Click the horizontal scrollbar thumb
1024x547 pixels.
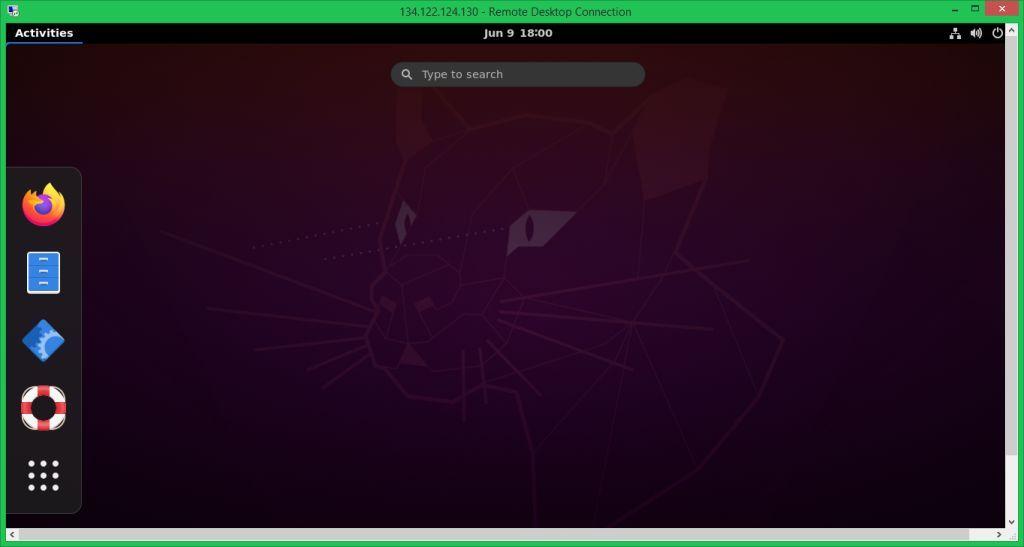pos(494,535)
